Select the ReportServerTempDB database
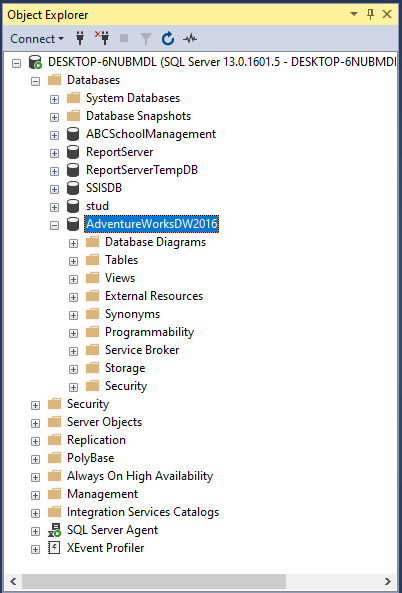Viewport: 402px width, 593px height. click(142, 170)
